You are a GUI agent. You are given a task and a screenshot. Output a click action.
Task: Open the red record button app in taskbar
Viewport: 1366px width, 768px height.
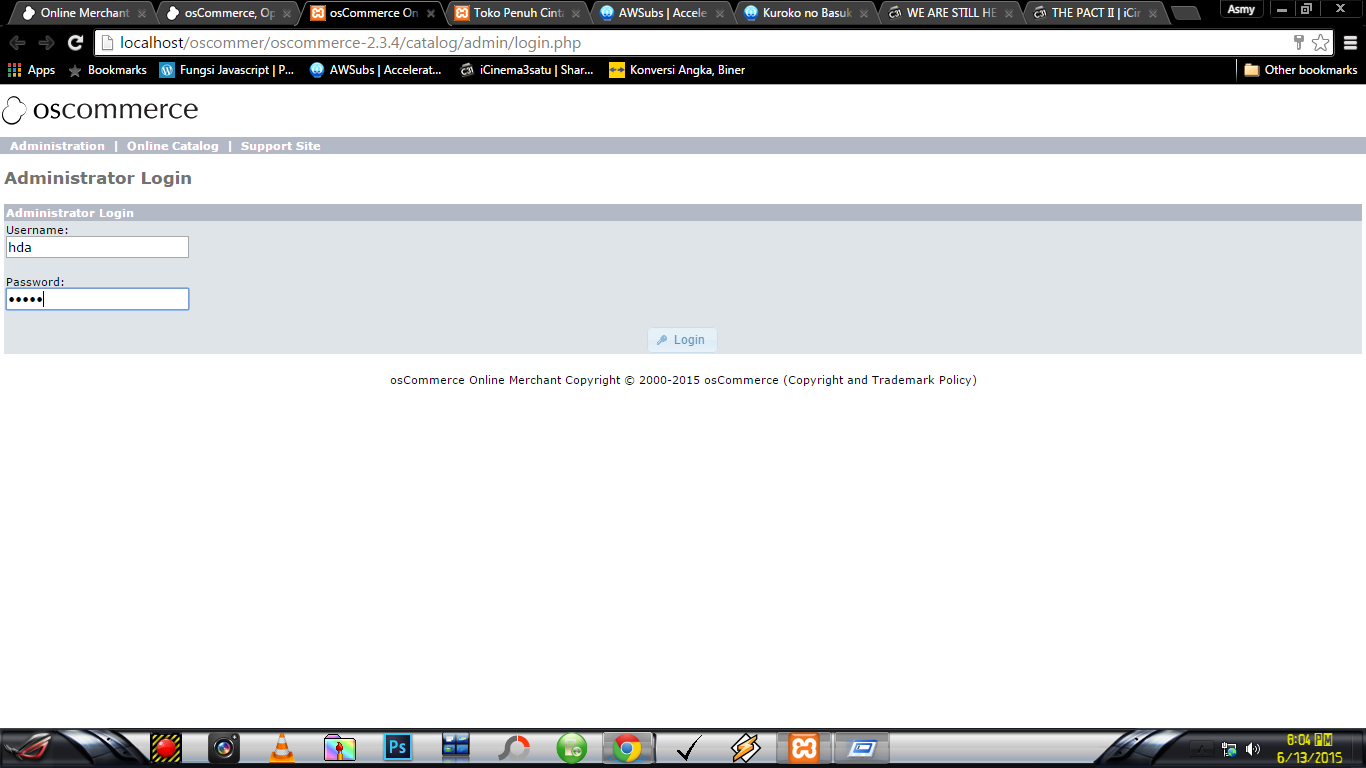tap(166, 748)
